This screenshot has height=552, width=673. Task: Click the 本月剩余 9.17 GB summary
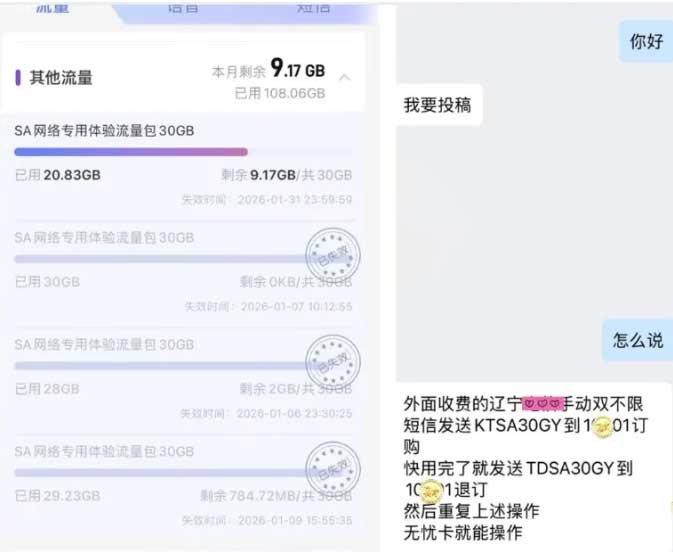[268, 70]
